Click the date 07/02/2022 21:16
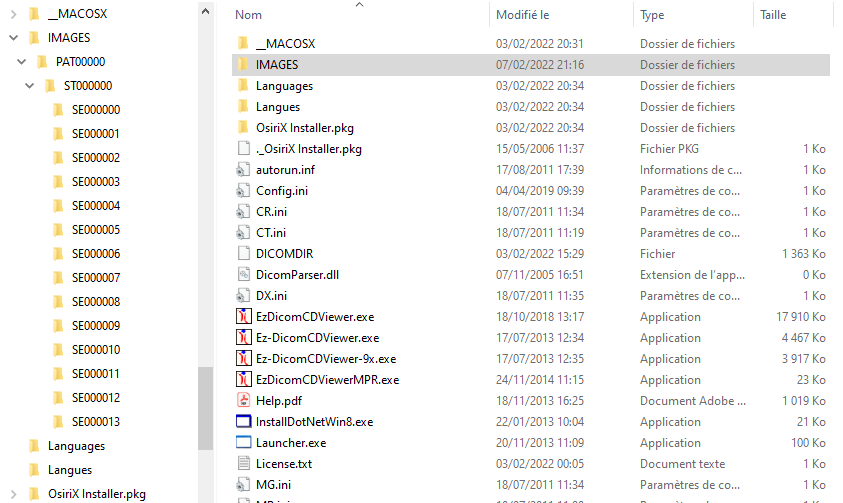Viewport: 843px width, 503px height. pyautogui.click(x=540, y=64)
